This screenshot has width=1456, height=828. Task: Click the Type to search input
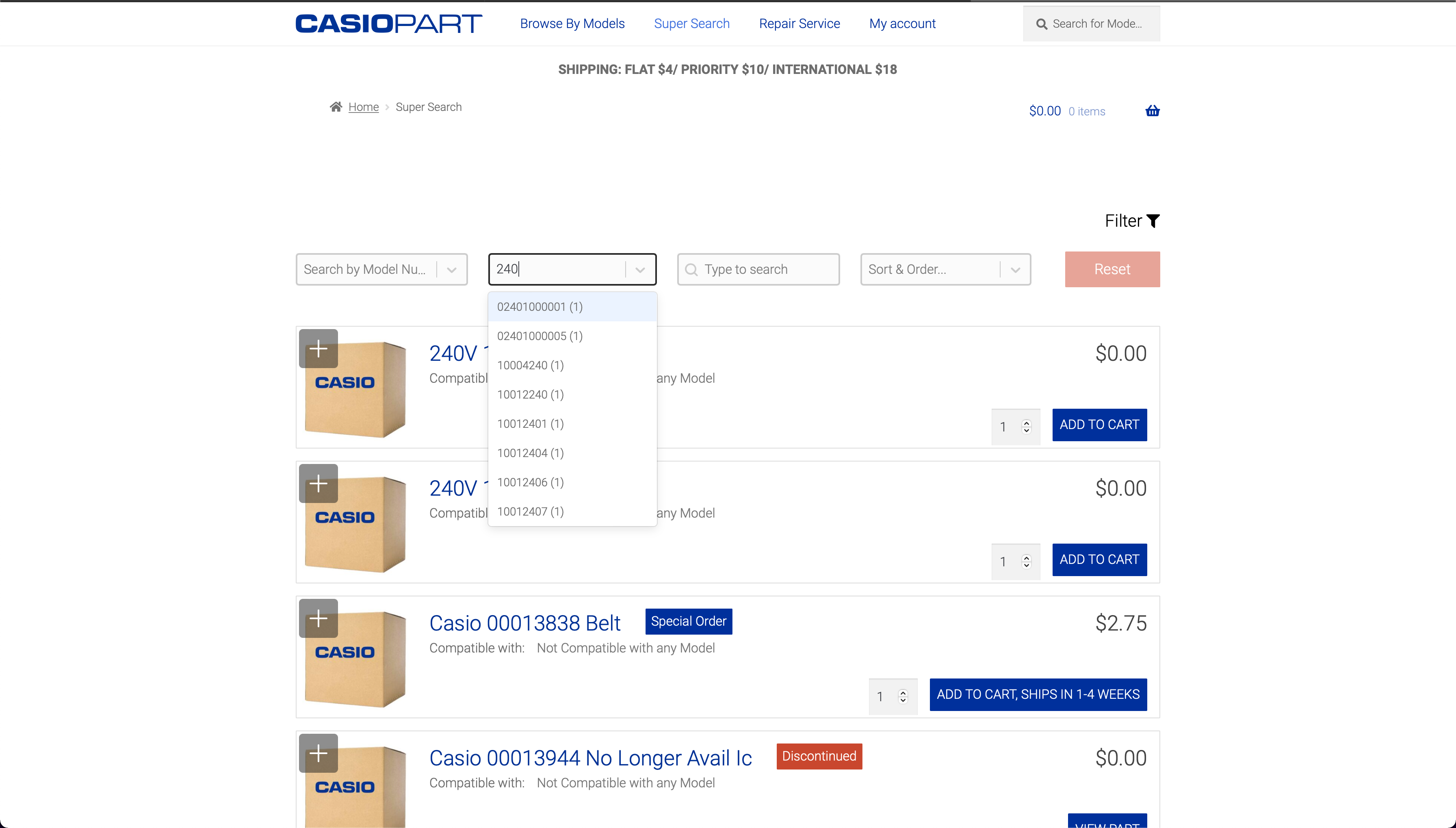(758, 269)
